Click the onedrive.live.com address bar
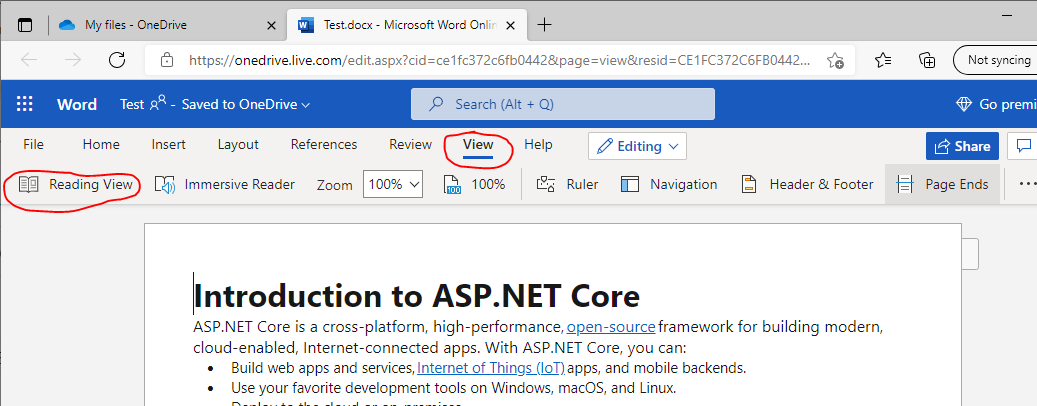The width and height of the screenshot is (1037, 406). coord(499,60)
